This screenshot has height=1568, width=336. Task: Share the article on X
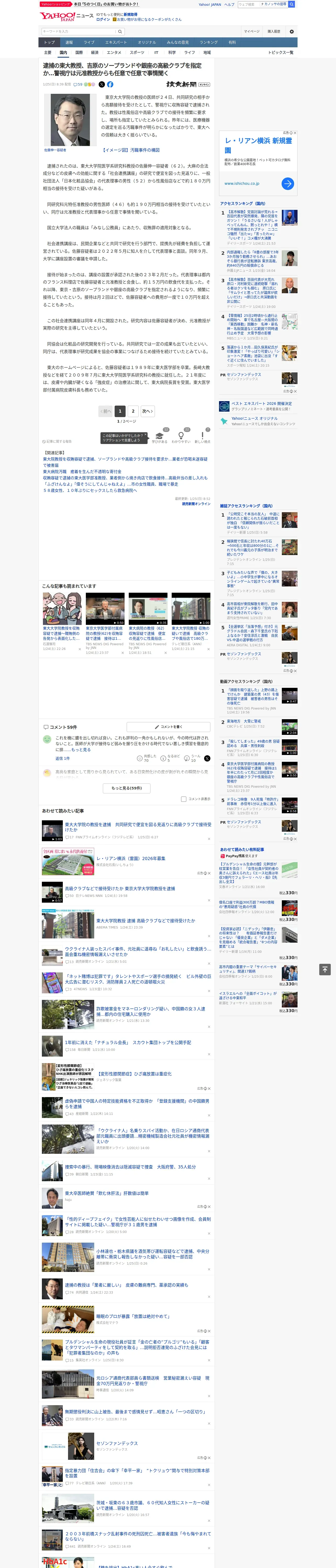(102, 85)
